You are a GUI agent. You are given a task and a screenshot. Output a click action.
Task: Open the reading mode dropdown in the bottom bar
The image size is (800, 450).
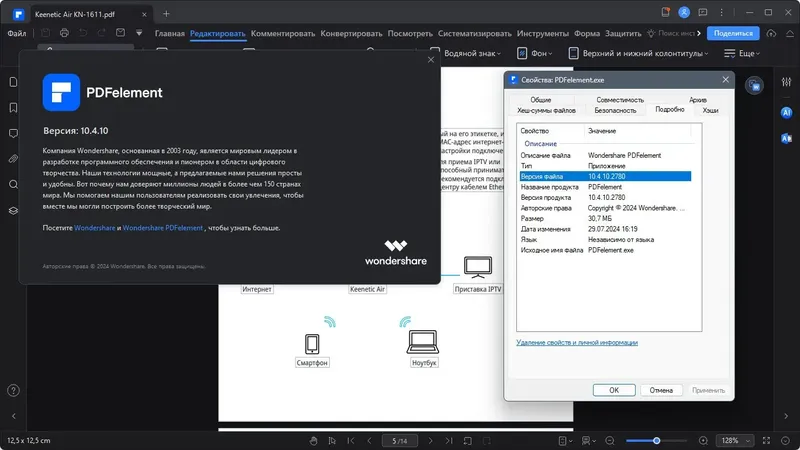[x=589, y=440]
